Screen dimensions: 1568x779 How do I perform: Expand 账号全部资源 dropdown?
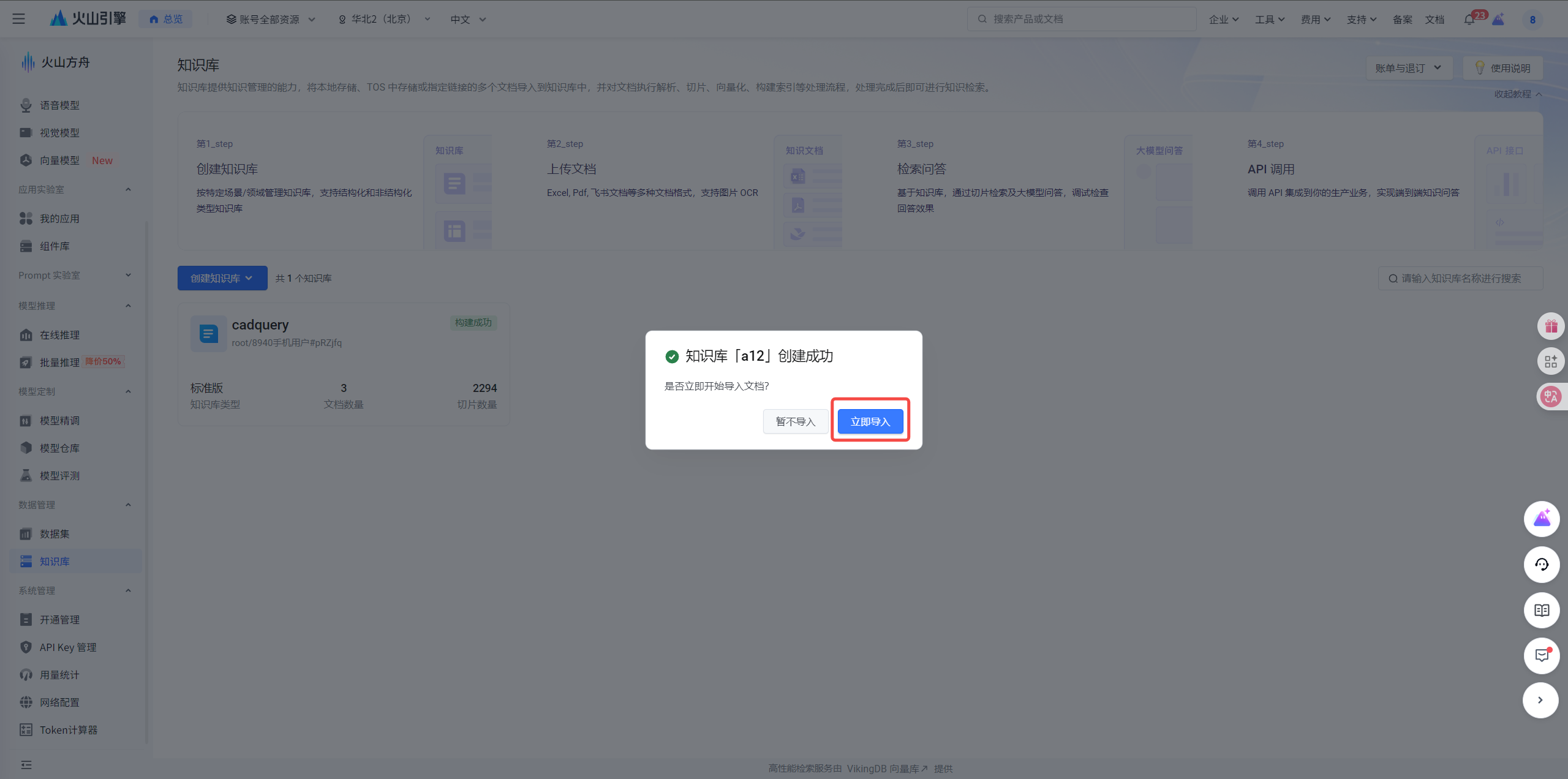point(271,19)
